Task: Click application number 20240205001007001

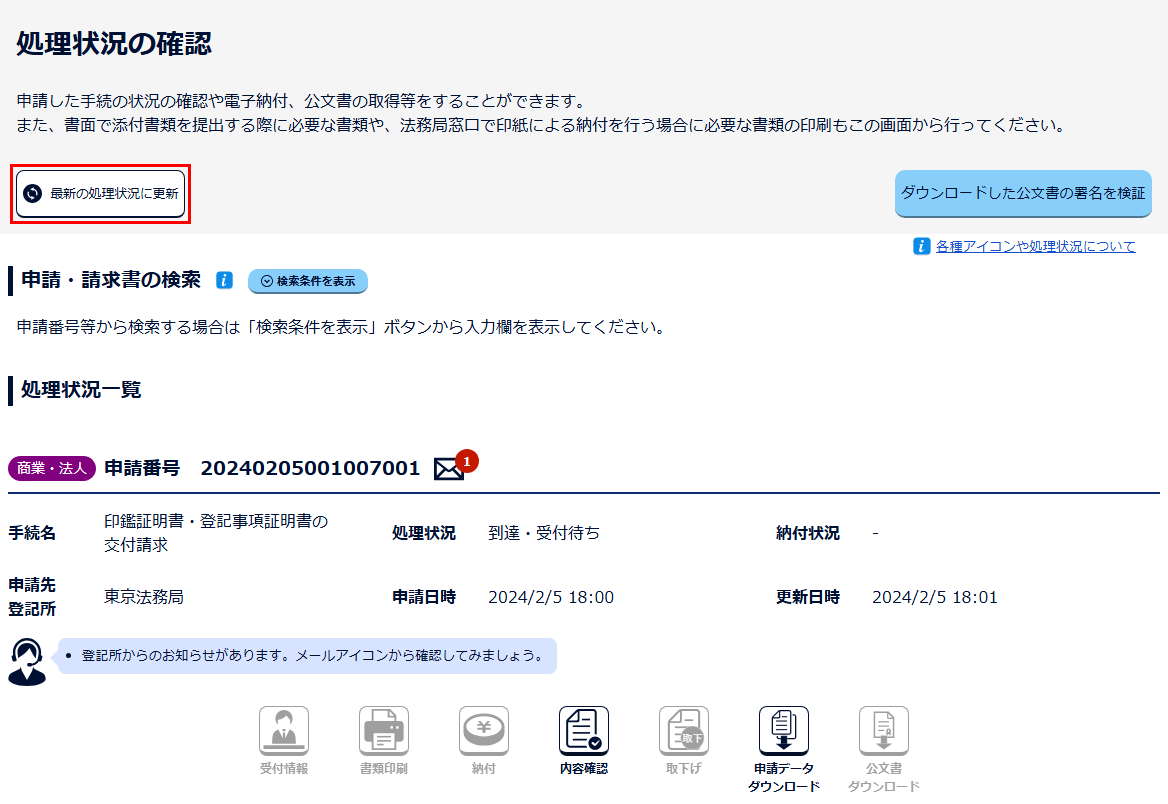Action: (x=310, y=468)
